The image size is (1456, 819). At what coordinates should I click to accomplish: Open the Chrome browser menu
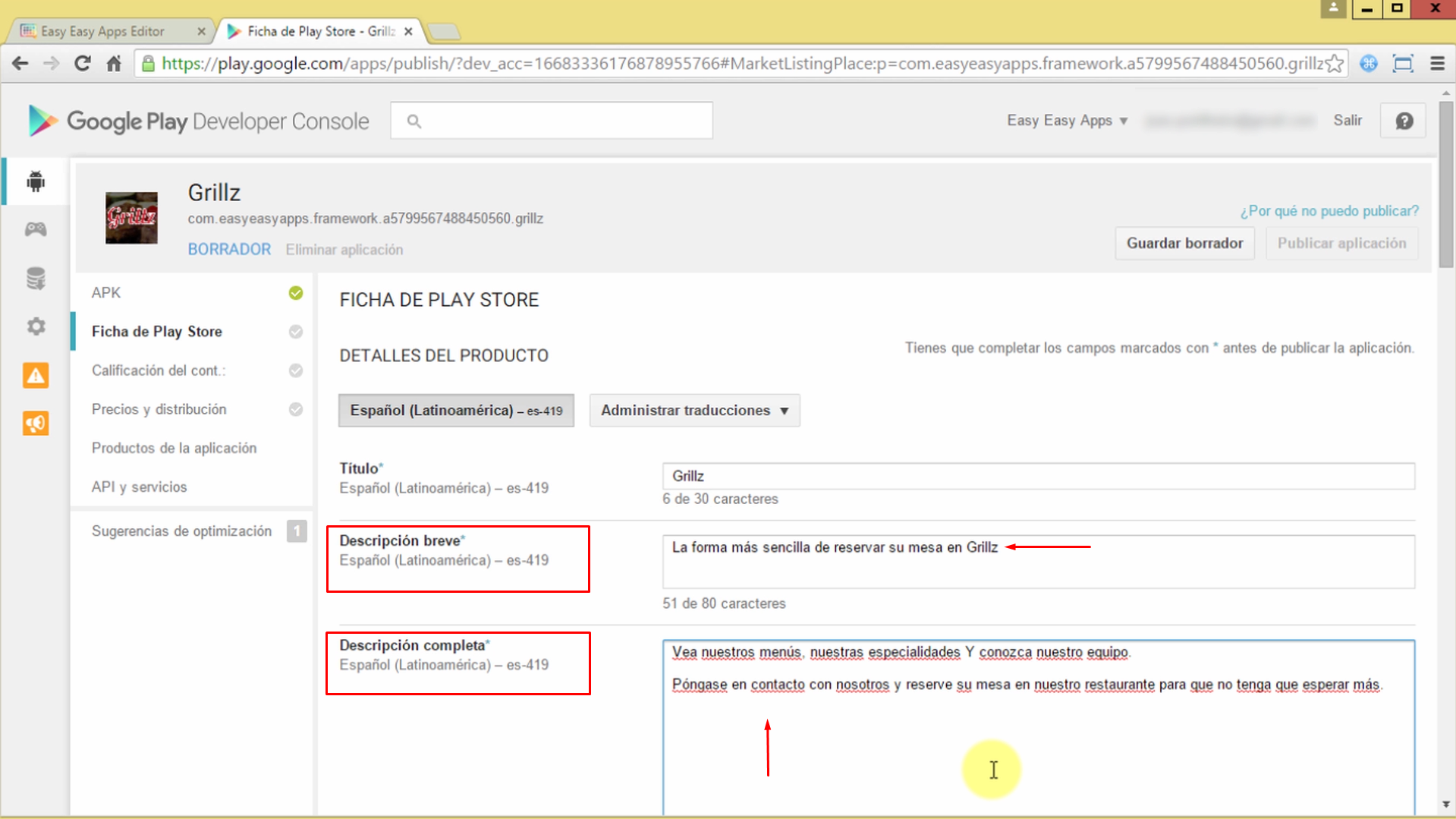click(1439, 64)
